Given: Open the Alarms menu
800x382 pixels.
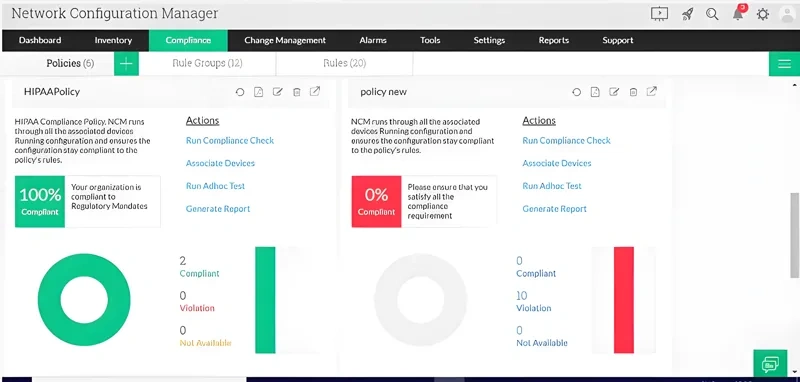Looking at the screenshot, I should [x=373, y=40].
